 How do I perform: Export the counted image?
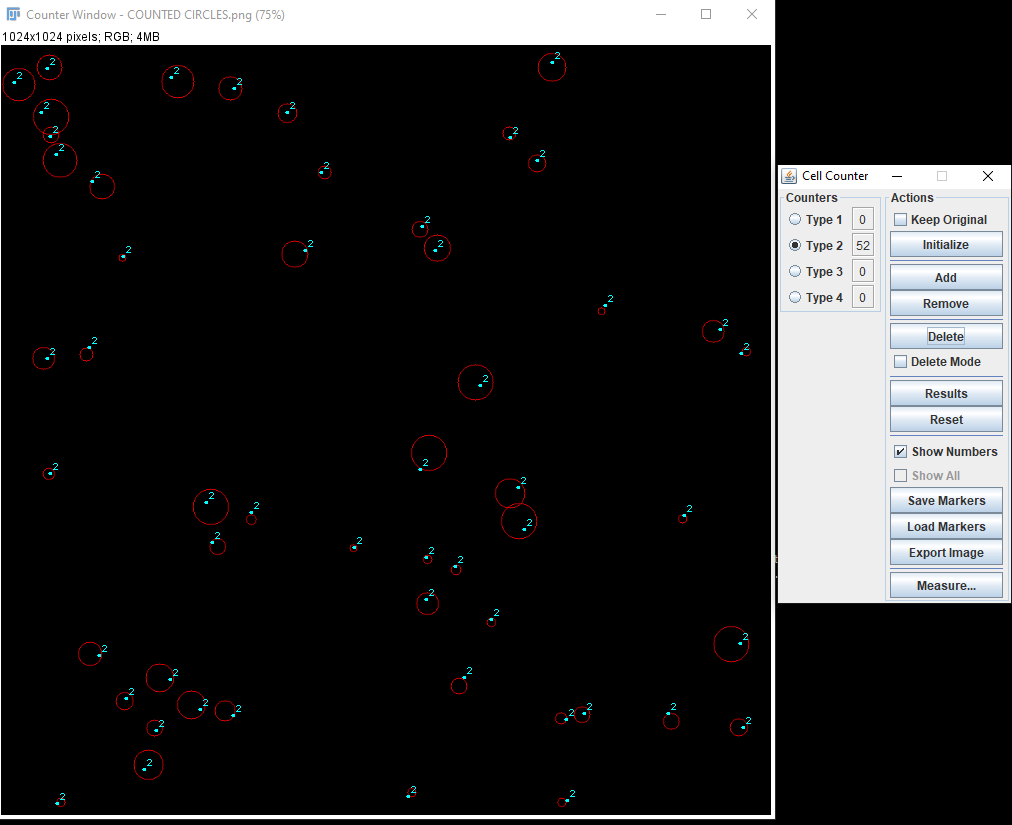[x=945, y=552]
